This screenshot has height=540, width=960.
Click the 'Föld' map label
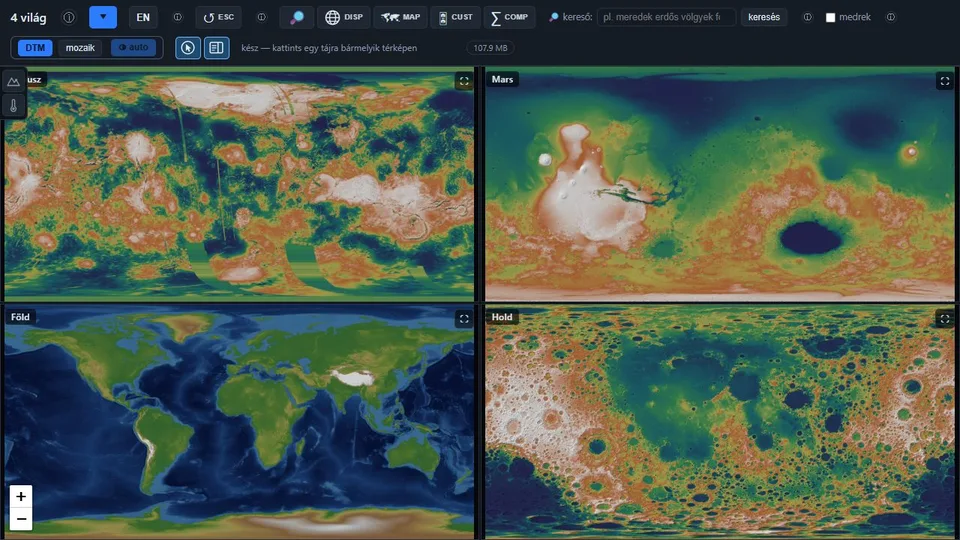[x=20, y=317]
